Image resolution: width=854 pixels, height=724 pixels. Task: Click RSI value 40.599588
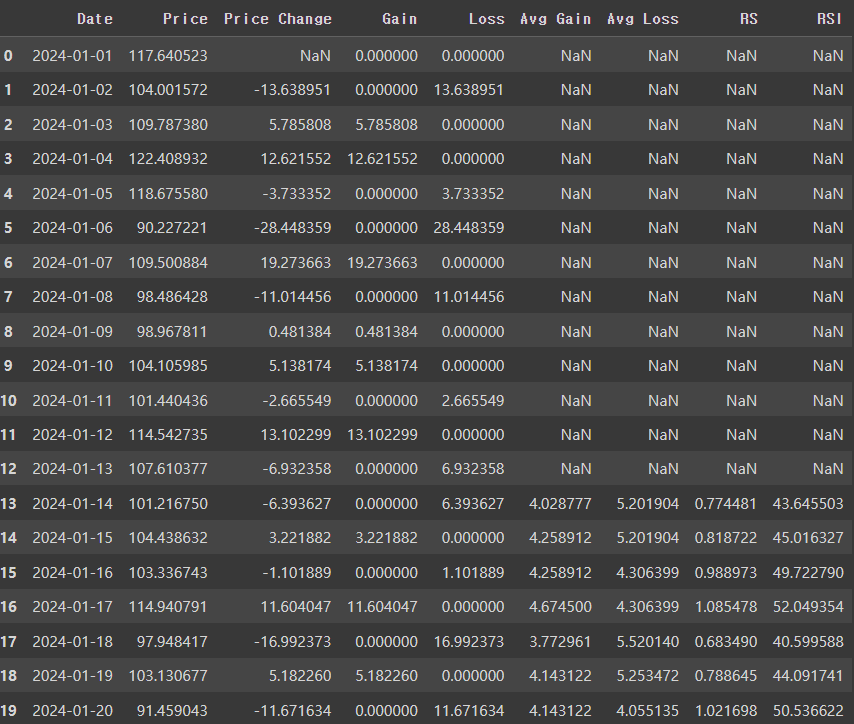click(808, 642)
